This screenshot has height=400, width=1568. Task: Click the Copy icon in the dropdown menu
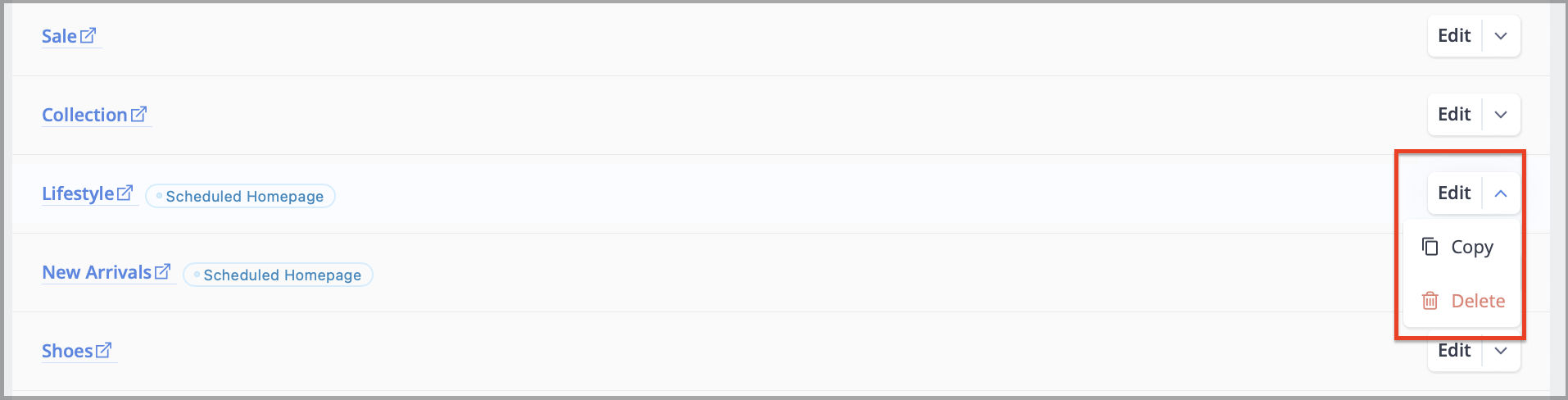[x=1430, y=247]
